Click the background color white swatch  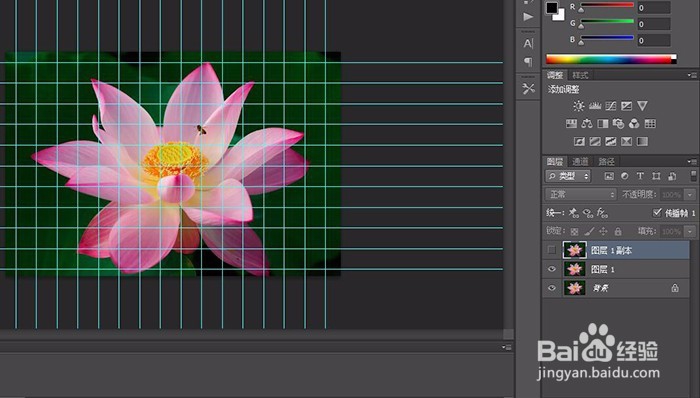[560, 16]
